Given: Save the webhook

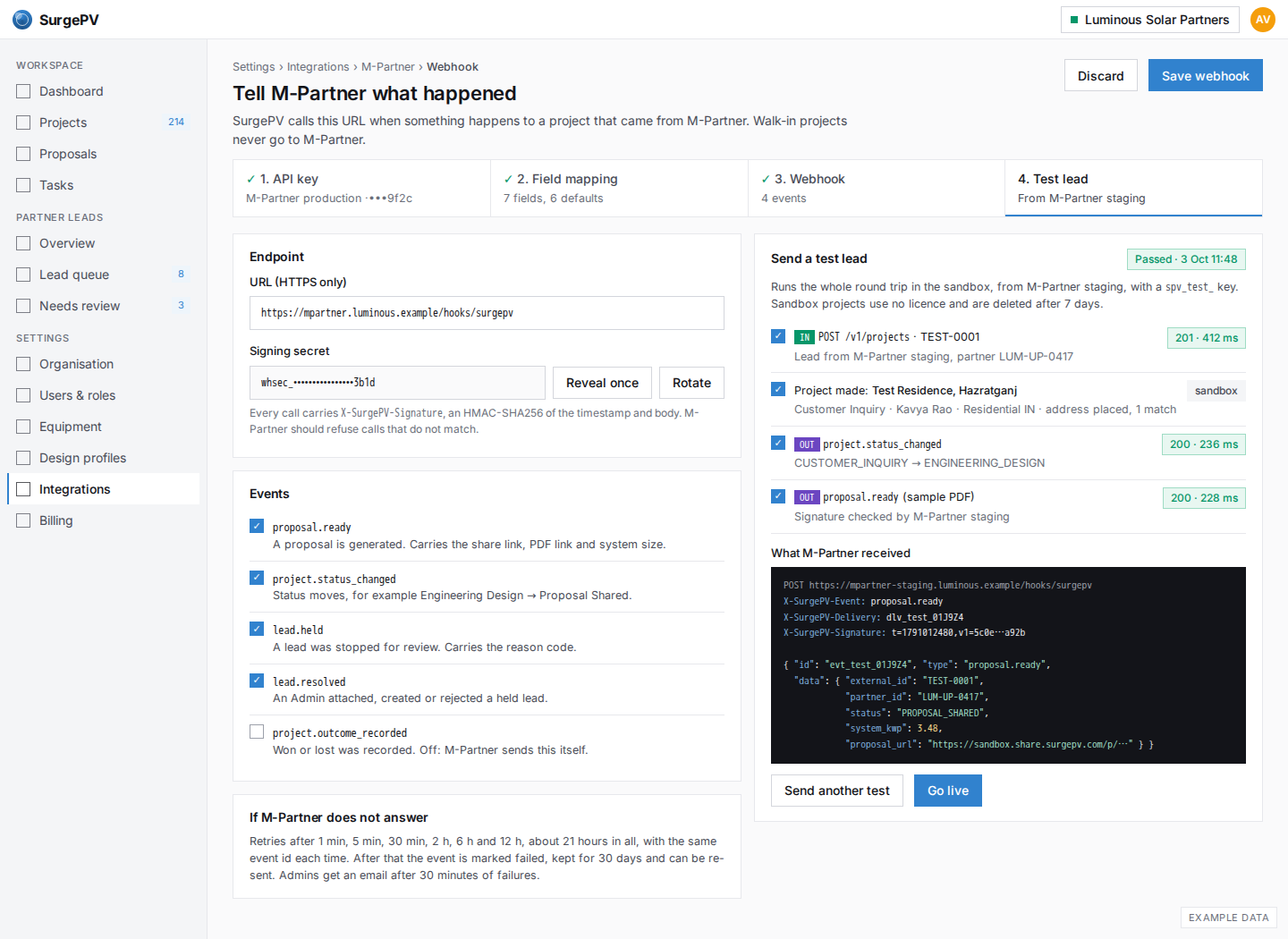Looking at the screenshot, I should coord(1206,76).
